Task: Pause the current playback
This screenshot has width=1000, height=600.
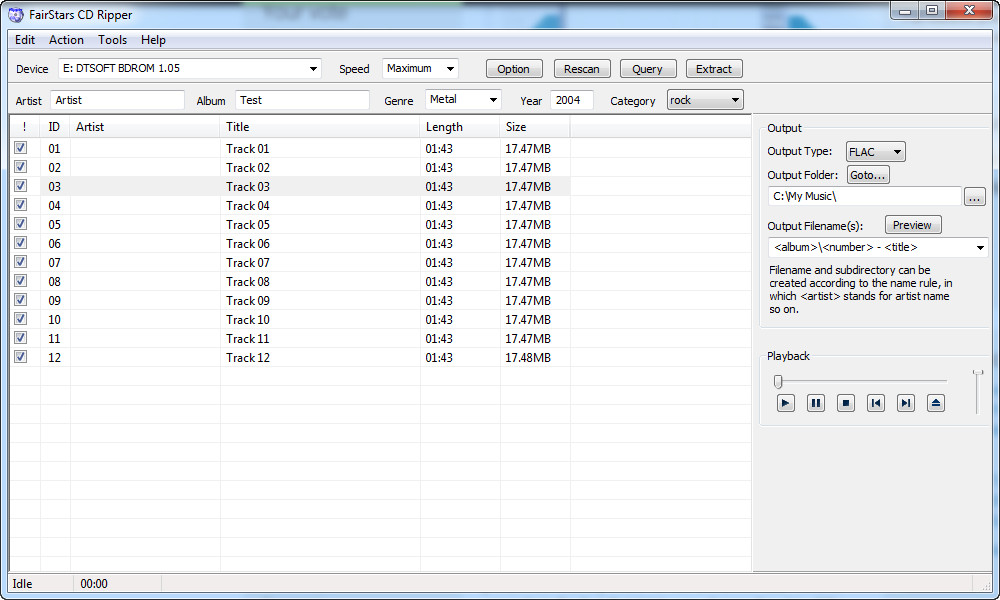Action: pos(815,403)
